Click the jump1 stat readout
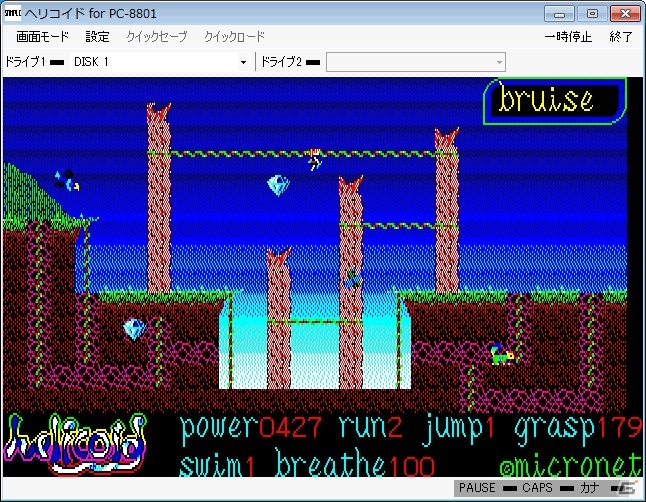This screenshot has width=646, height=502. coord(459,429)
